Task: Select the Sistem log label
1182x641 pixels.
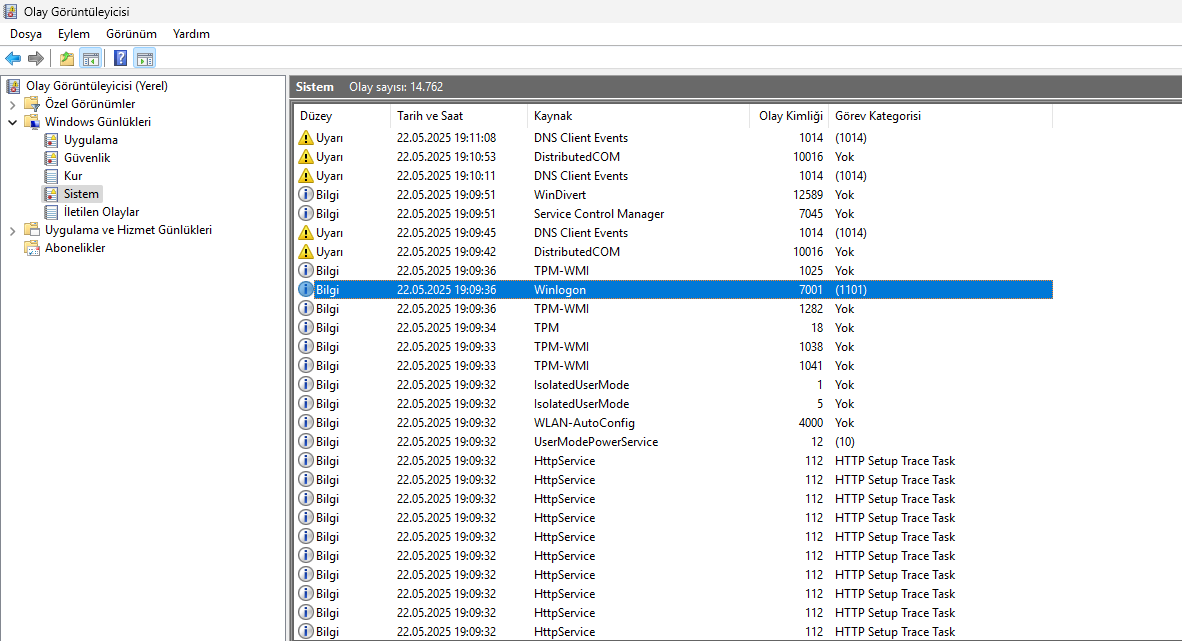Action: (81, 194)
